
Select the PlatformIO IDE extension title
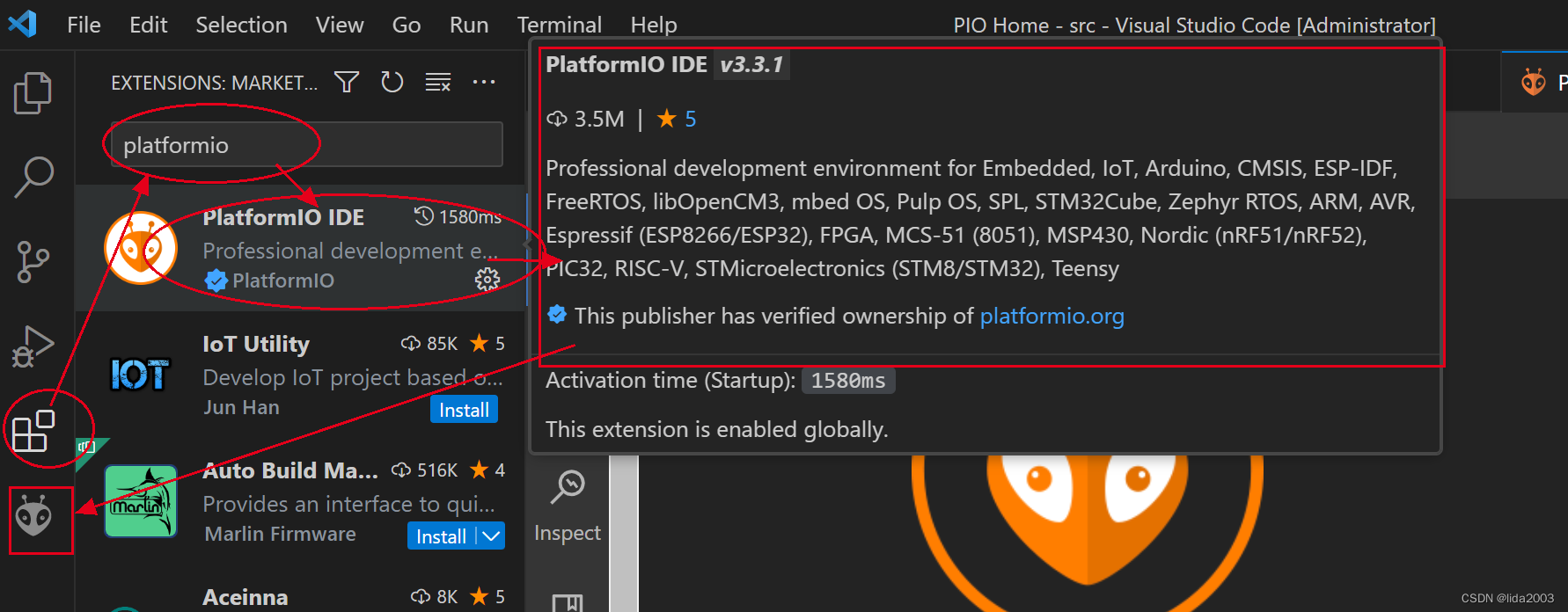(x=283, y=217)
